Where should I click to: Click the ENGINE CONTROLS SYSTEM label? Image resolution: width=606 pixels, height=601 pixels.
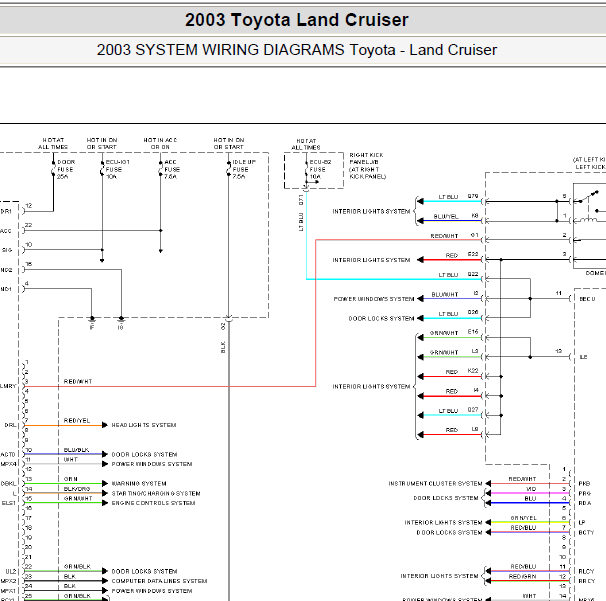pos(153,503)
